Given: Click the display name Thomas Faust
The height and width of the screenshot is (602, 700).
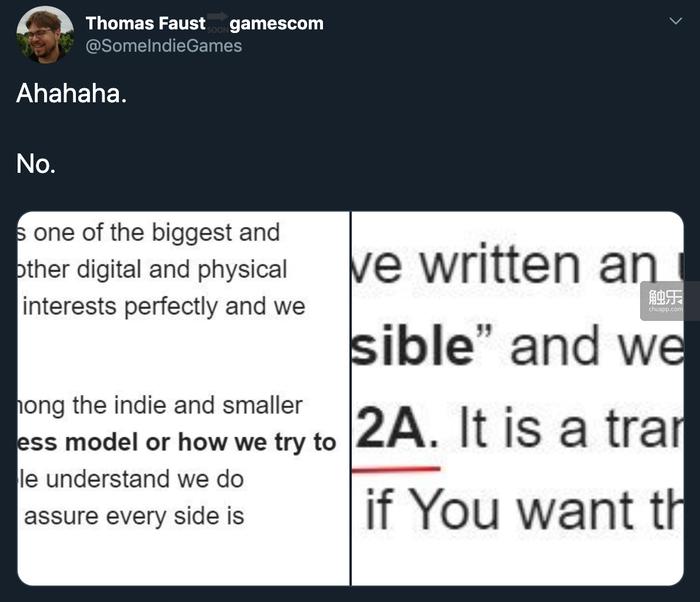Looking at the screenshot, I should pyautogui.click(x=145, y=23).
